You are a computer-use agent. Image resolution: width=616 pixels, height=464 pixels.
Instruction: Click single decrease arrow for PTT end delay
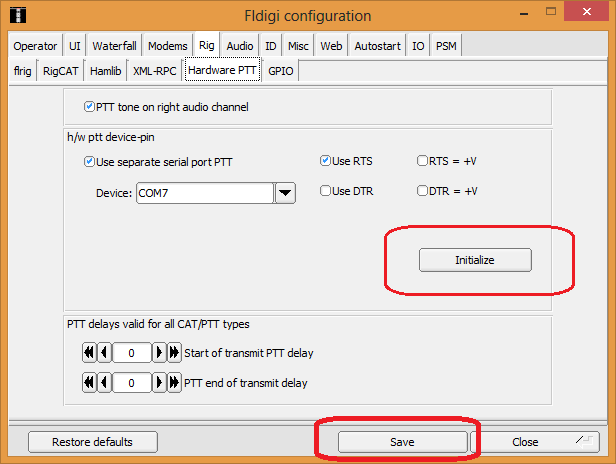click(x=104, y=383)
